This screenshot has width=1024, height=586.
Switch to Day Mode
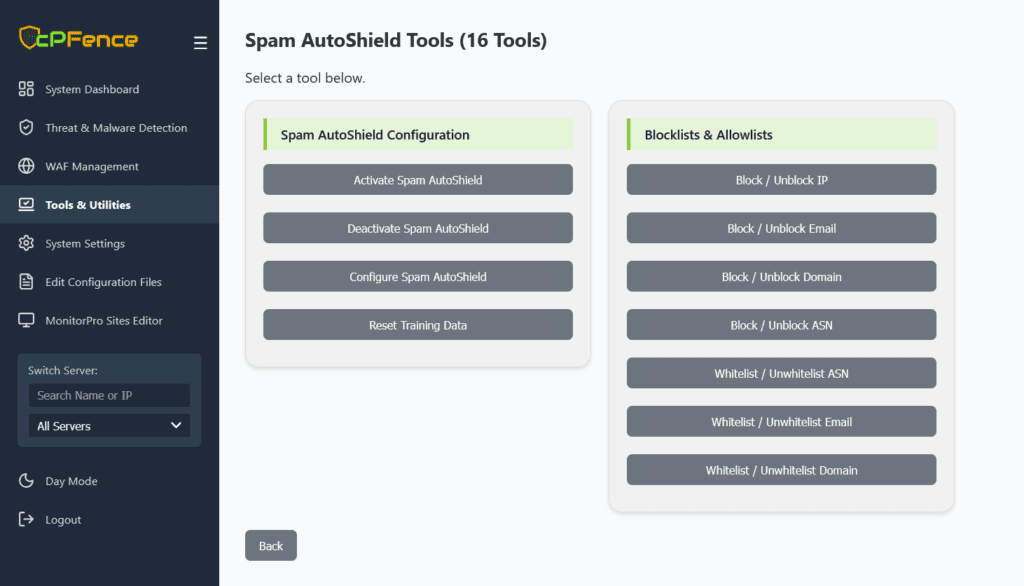(71, 481)
